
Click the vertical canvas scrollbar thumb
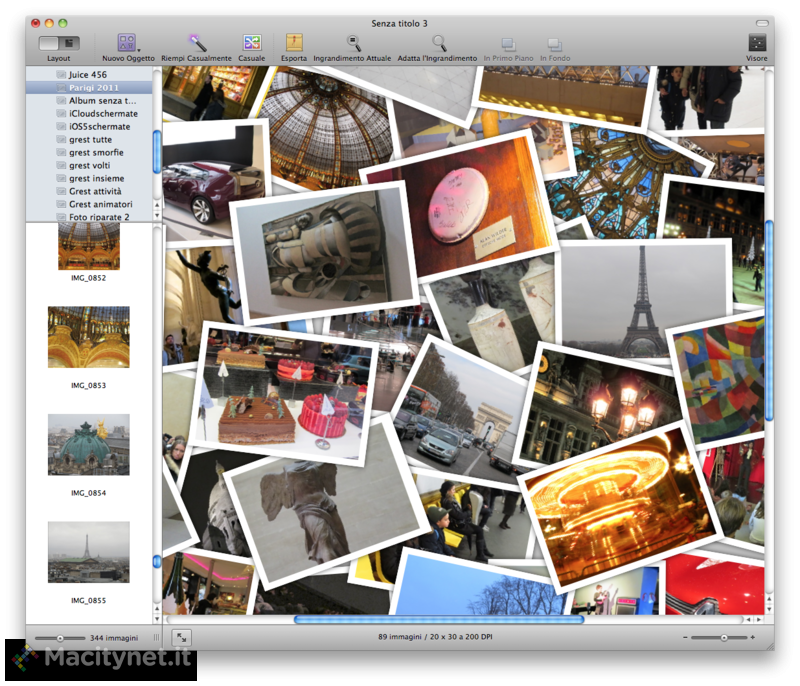(x=769, y=320)
